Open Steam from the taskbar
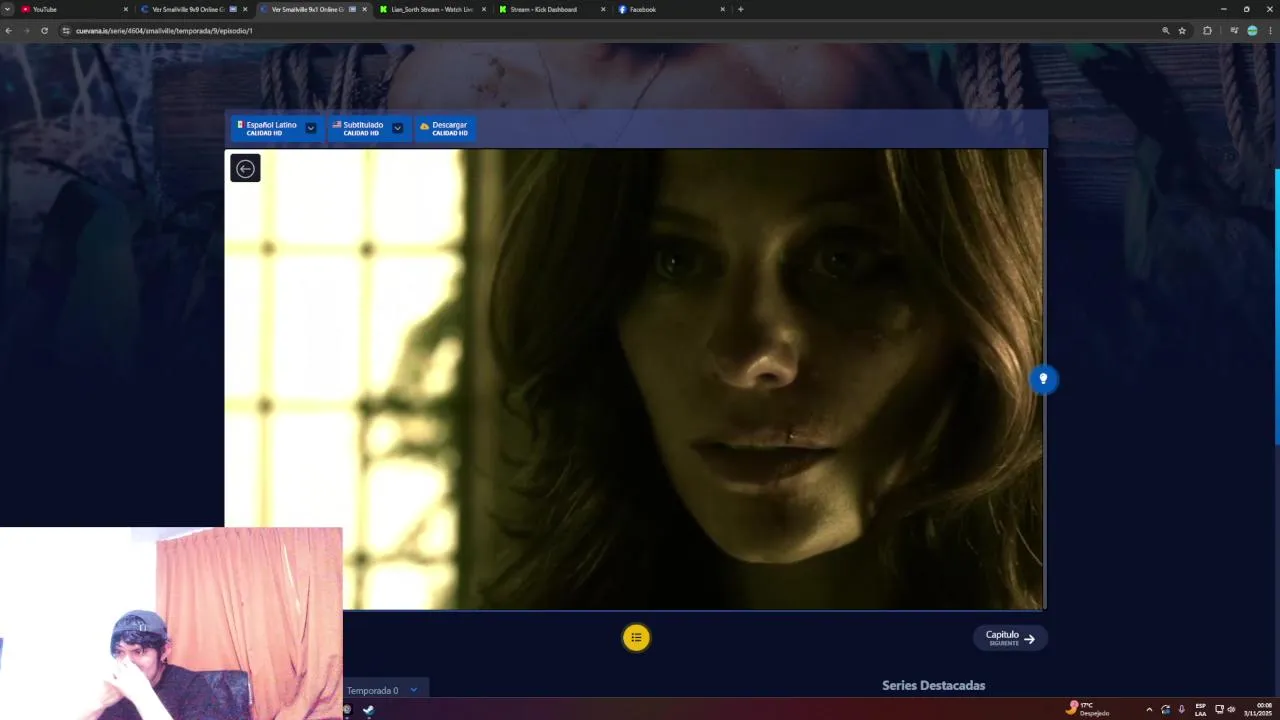The image size is (1280, 720). coord(368,710)
